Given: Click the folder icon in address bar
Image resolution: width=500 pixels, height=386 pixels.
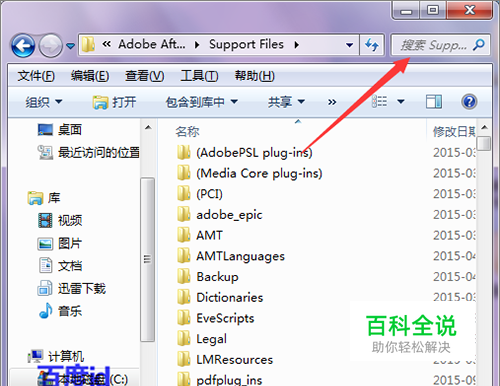Looking at the screenshot, I should 89,44.
